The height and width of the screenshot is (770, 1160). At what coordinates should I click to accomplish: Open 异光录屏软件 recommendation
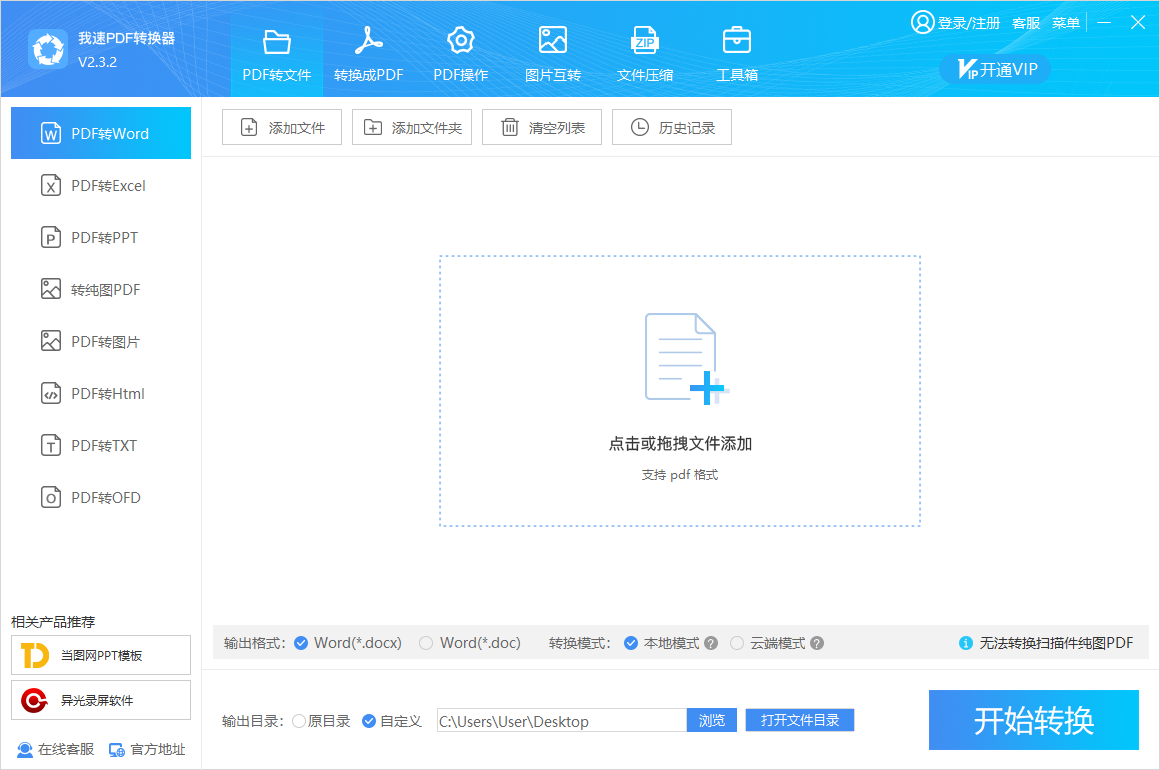pos(101,700)
